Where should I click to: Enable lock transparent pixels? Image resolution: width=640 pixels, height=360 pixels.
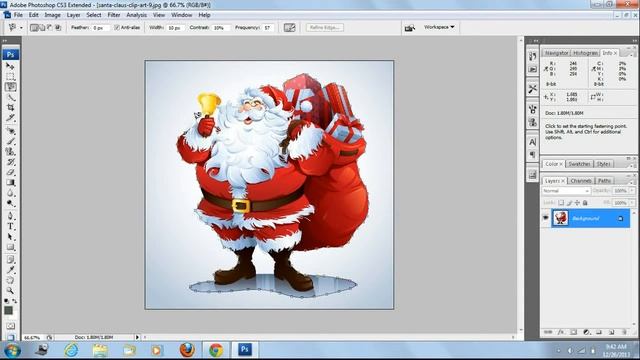(561, 202)
